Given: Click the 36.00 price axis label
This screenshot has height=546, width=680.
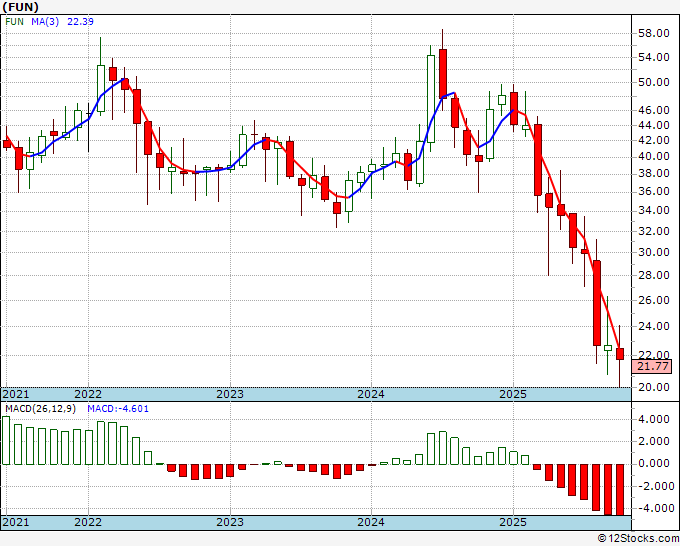Looking at the screenshot, I should pyautogui.click(x=654, y=191).
